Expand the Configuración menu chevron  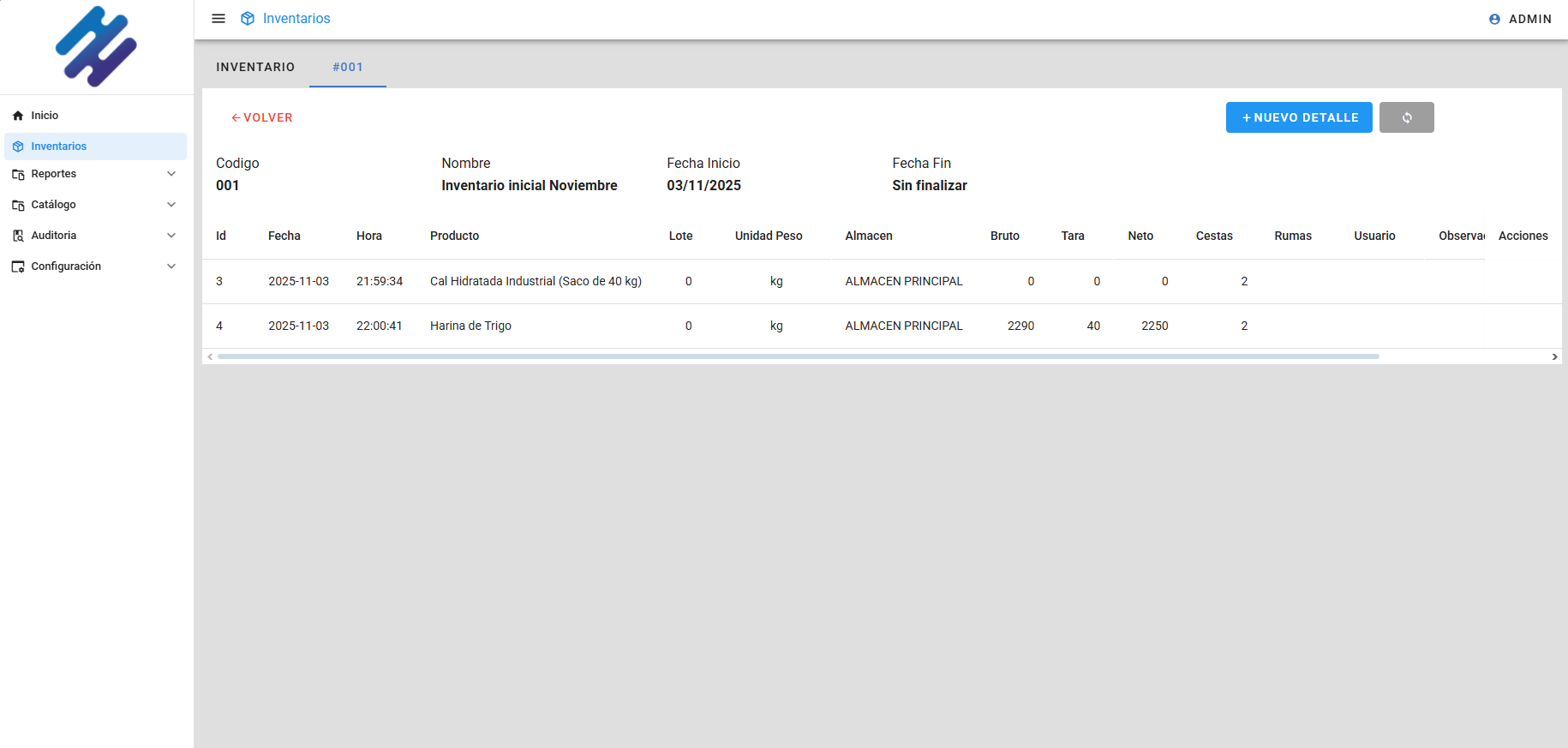pyautogui.click(x=171, y=266)
